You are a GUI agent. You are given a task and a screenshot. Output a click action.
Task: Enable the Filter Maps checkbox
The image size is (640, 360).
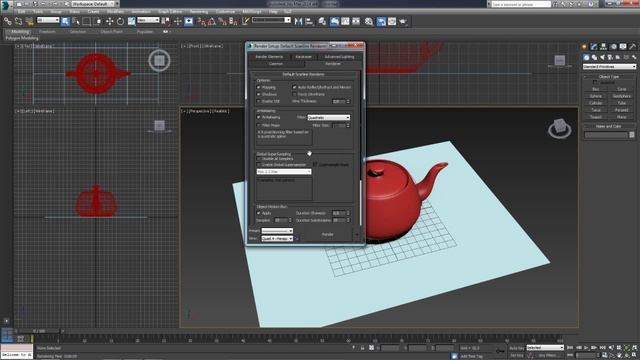(258, 125)
